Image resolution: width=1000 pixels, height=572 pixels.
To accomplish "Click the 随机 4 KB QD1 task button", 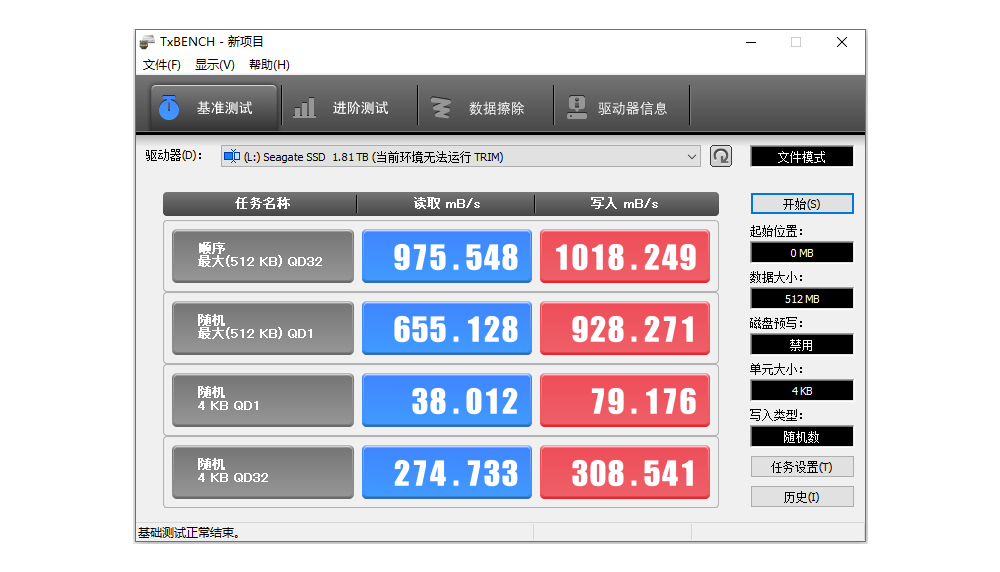I will point(263,400).
